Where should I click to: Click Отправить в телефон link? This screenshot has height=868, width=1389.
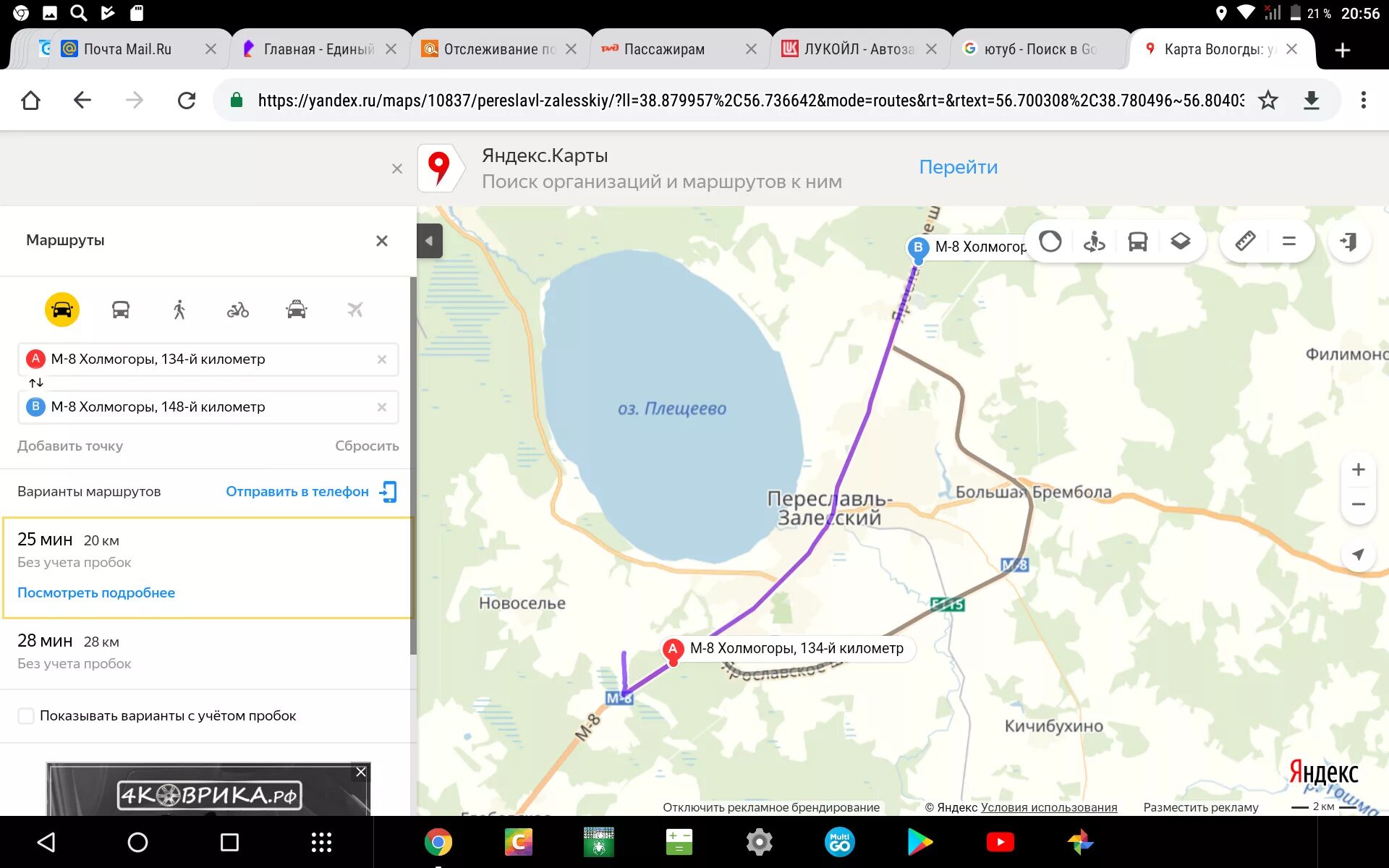coord(297,492)
